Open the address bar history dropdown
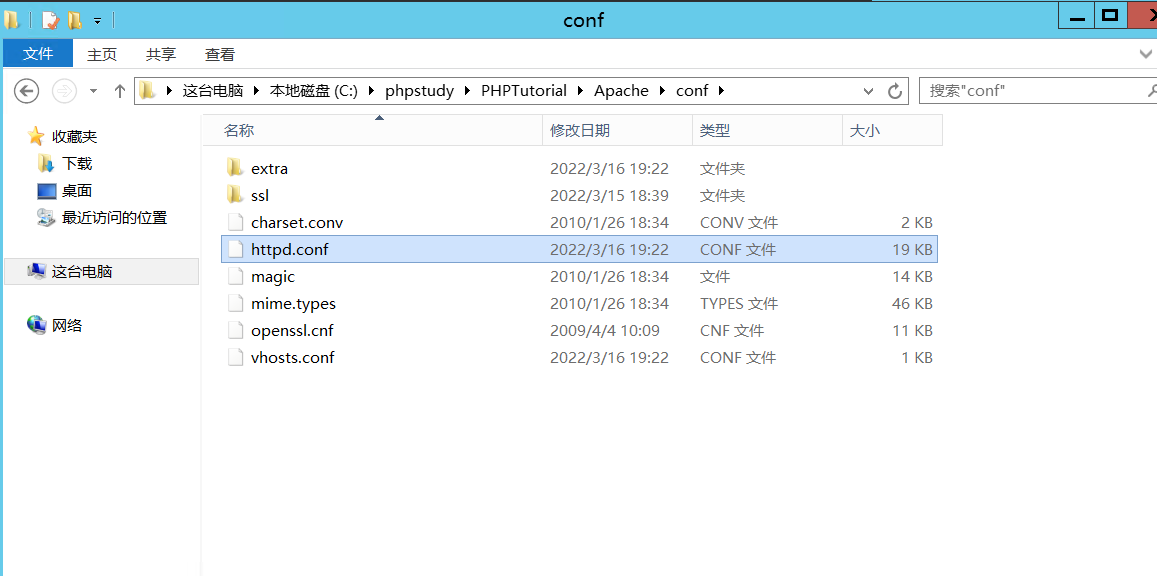The height and width of the screenshot is (576, 1157). (868, 90)
